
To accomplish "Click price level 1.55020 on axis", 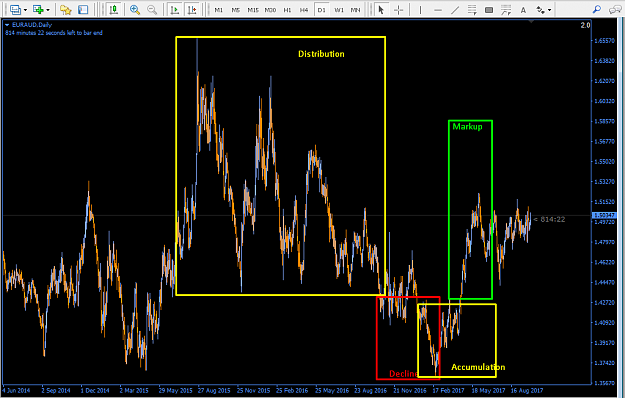I will [605, 161].
